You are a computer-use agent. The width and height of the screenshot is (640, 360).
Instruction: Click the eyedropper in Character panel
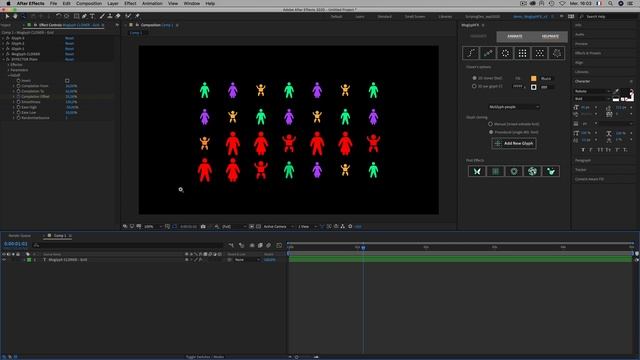616,91
